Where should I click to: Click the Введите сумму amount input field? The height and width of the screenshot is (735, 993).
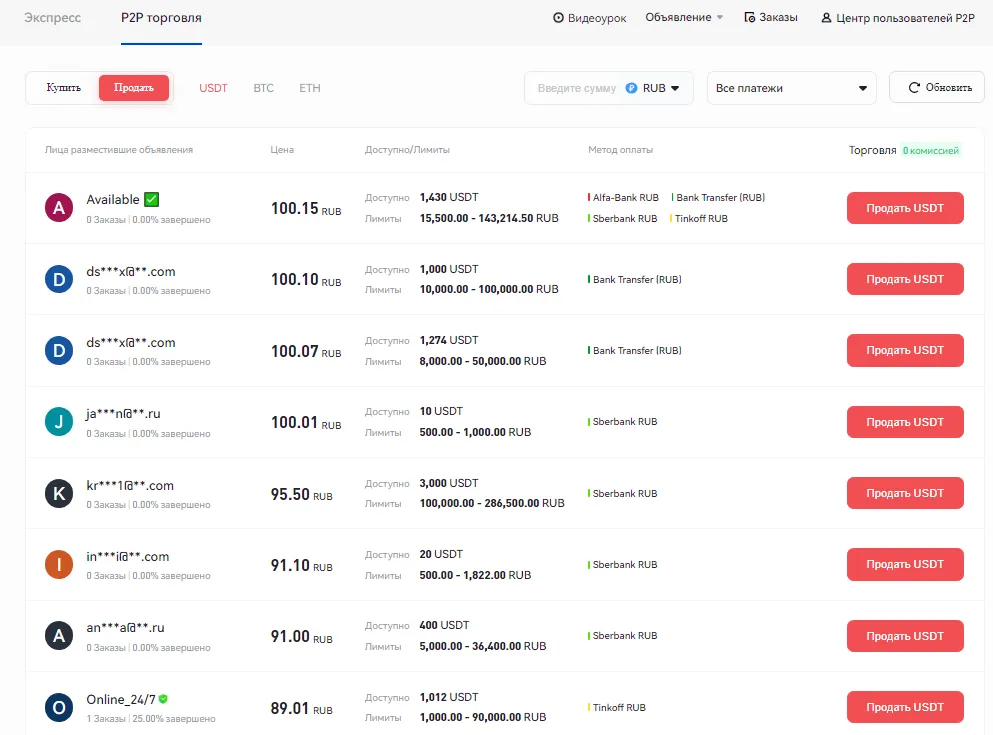point(576,88)
